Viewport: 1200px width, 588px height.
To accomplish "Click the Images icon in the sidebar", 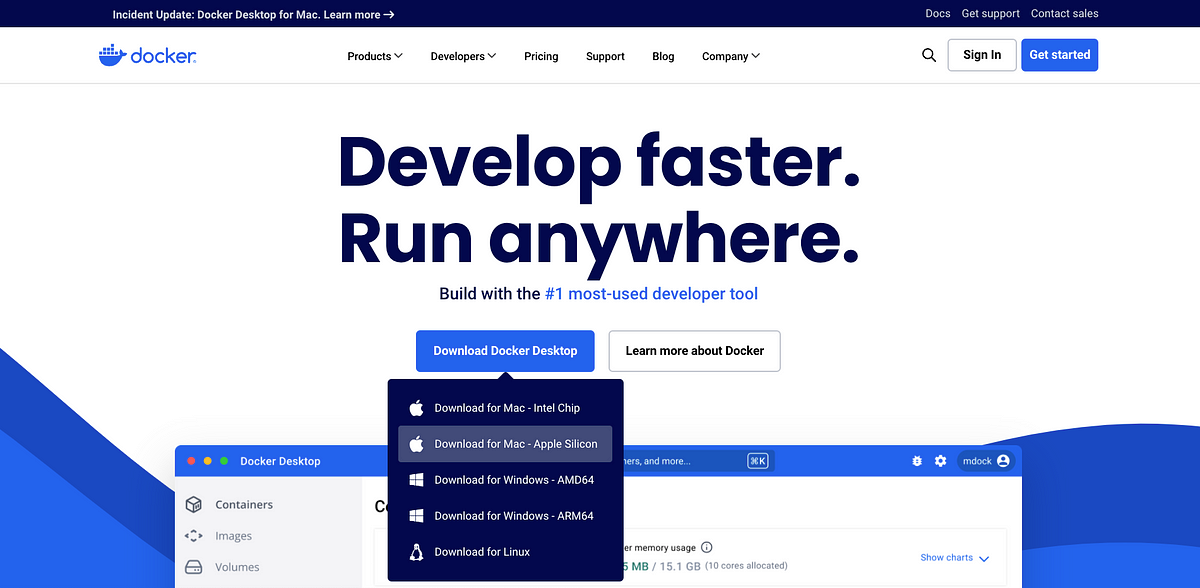I will (x=194, y=536).
